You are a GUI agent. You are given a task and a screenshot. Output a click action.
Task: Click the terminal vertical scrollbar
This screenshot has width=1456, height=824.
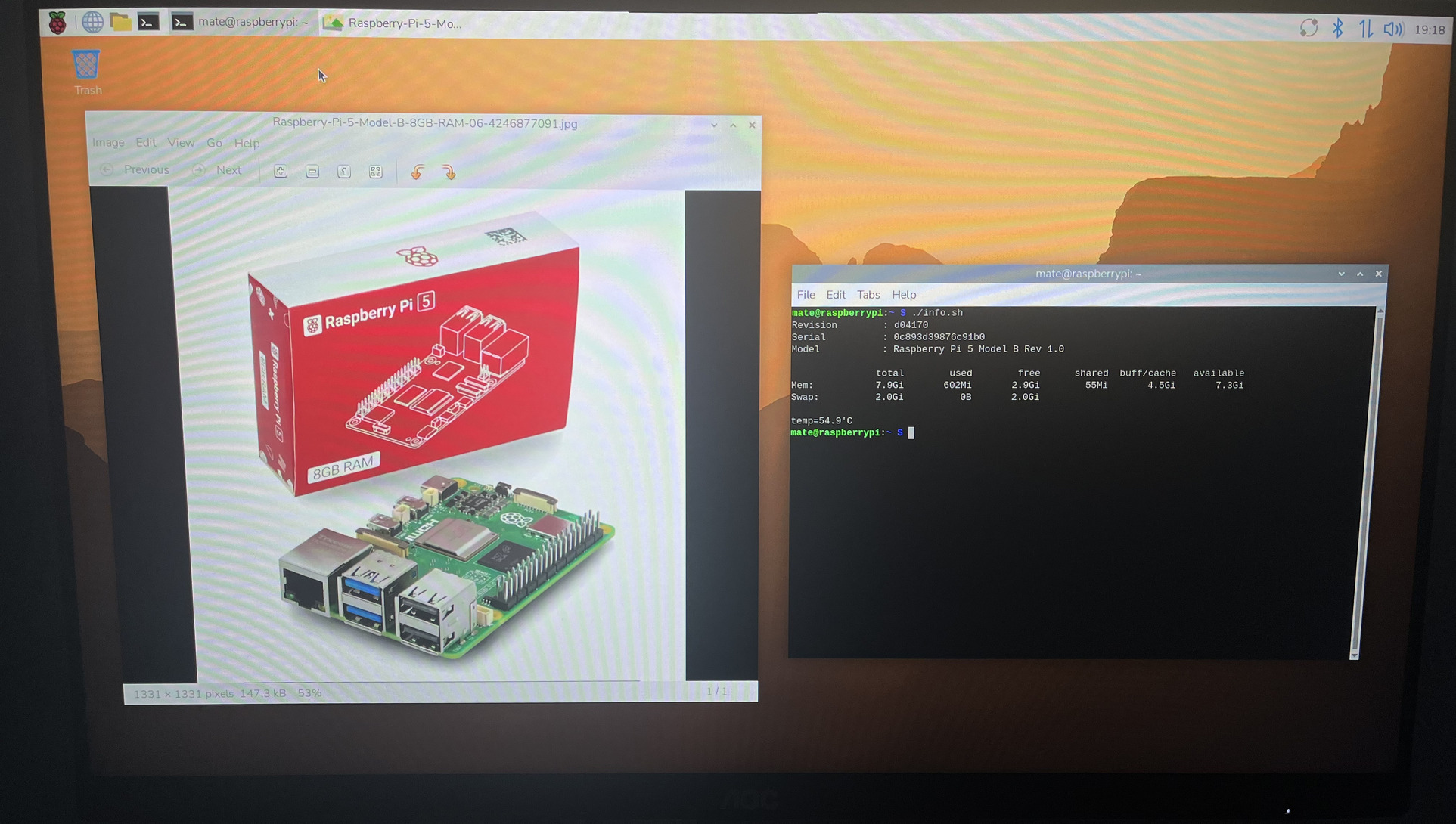point(1368,484)
